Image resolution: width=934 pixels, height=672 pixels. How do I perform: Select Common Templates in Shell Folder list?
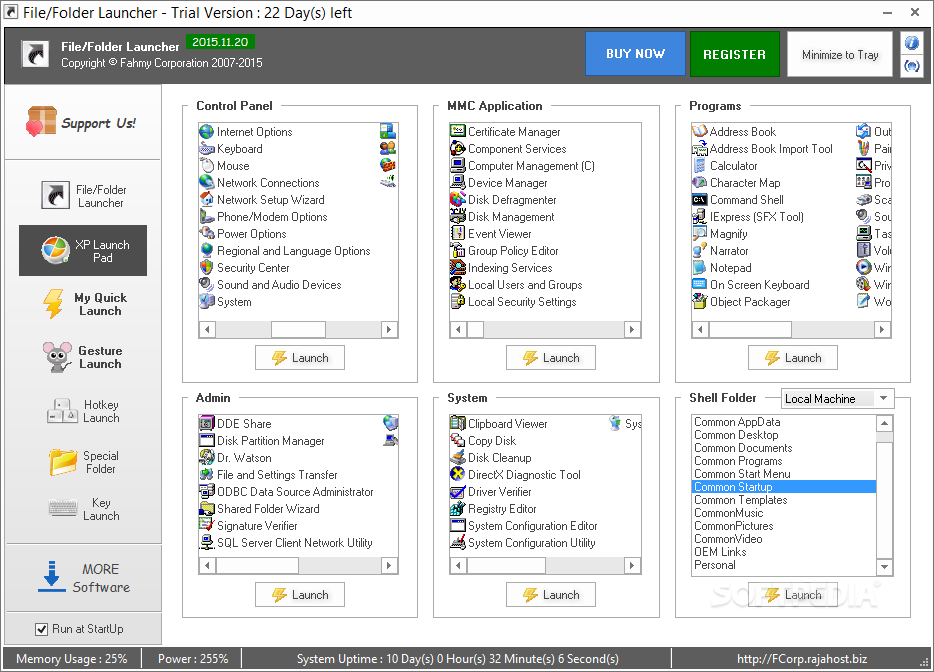tap(784, 500)
